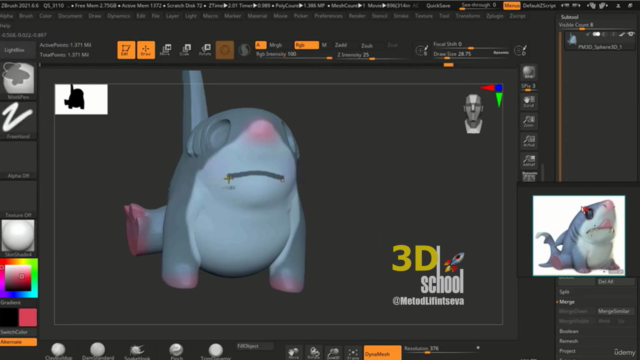
Task: Collapse the Merge section
Action: tap(567, 302)
